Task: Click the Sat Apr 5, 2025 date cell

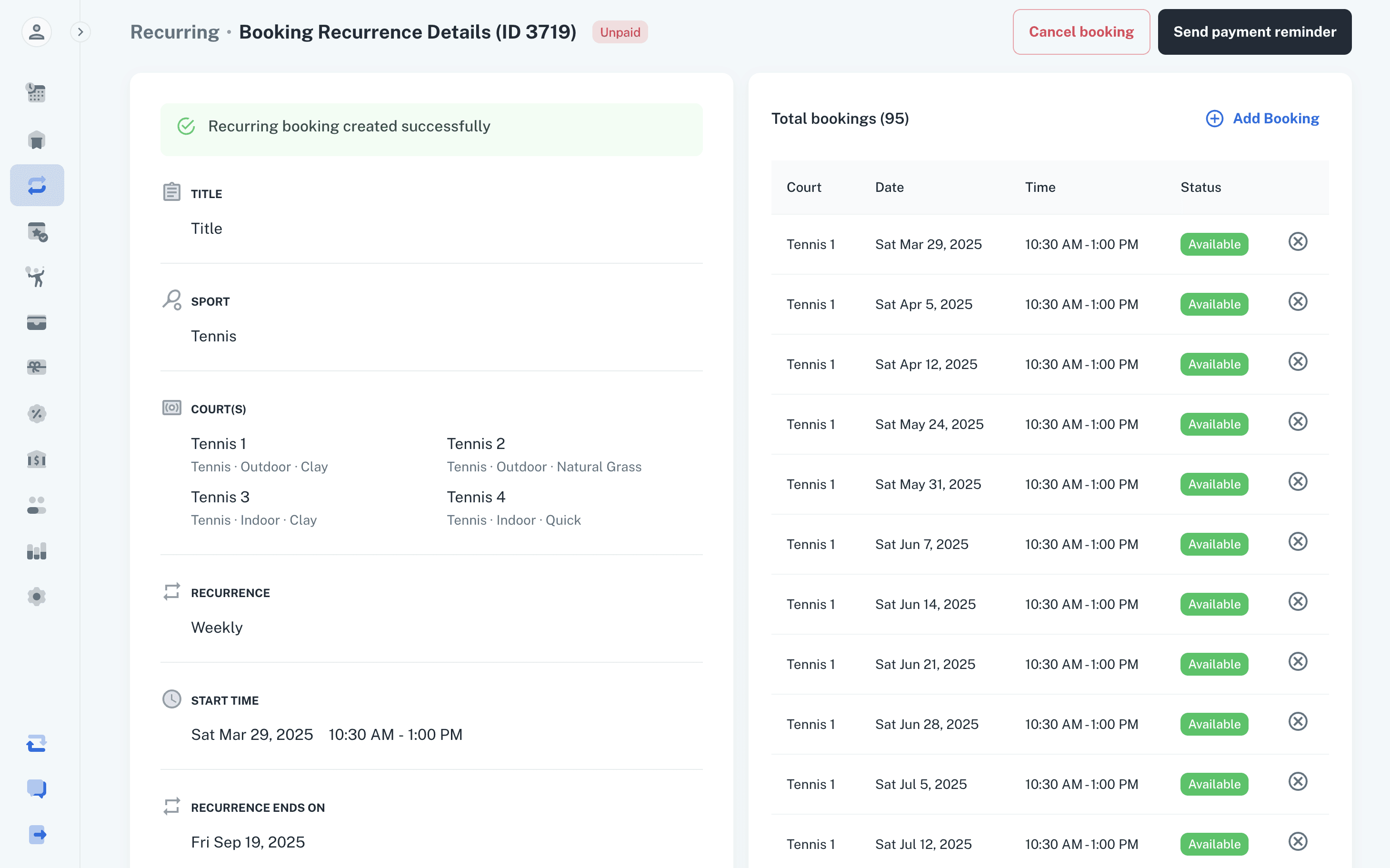Action: point(923,304)
